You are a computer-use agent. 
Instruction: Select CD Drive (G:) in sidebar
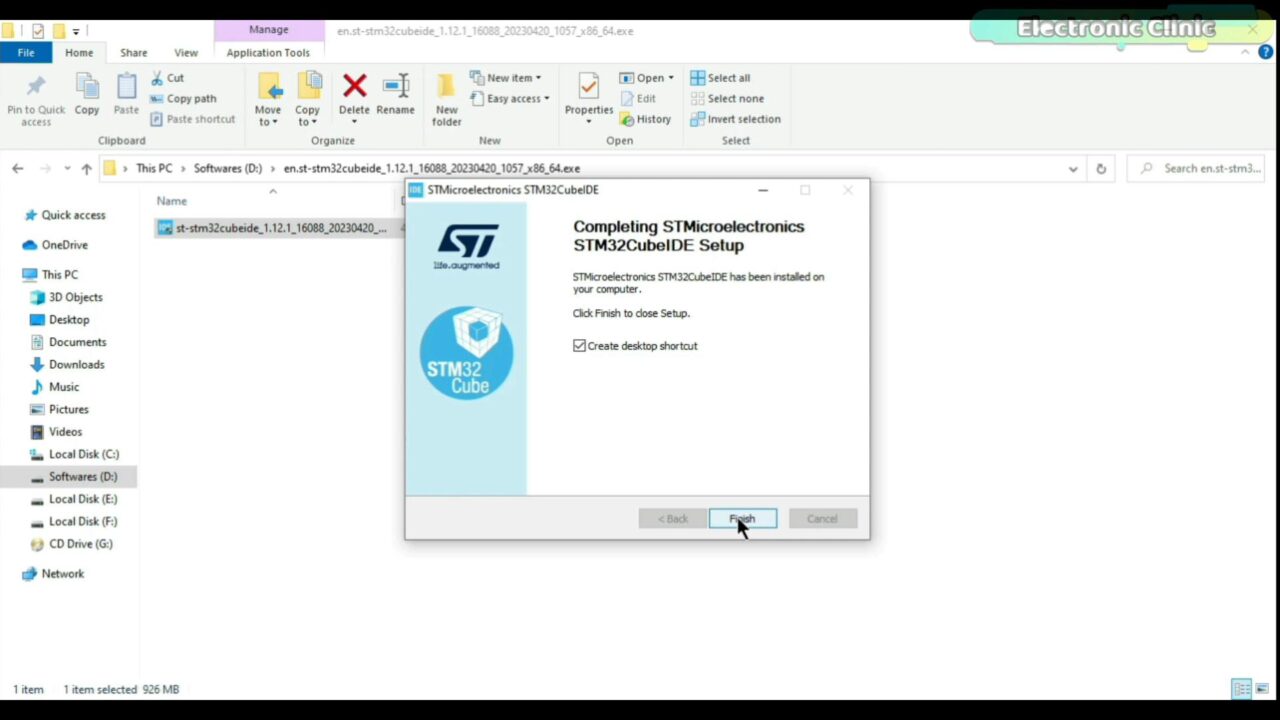(80, 544)
